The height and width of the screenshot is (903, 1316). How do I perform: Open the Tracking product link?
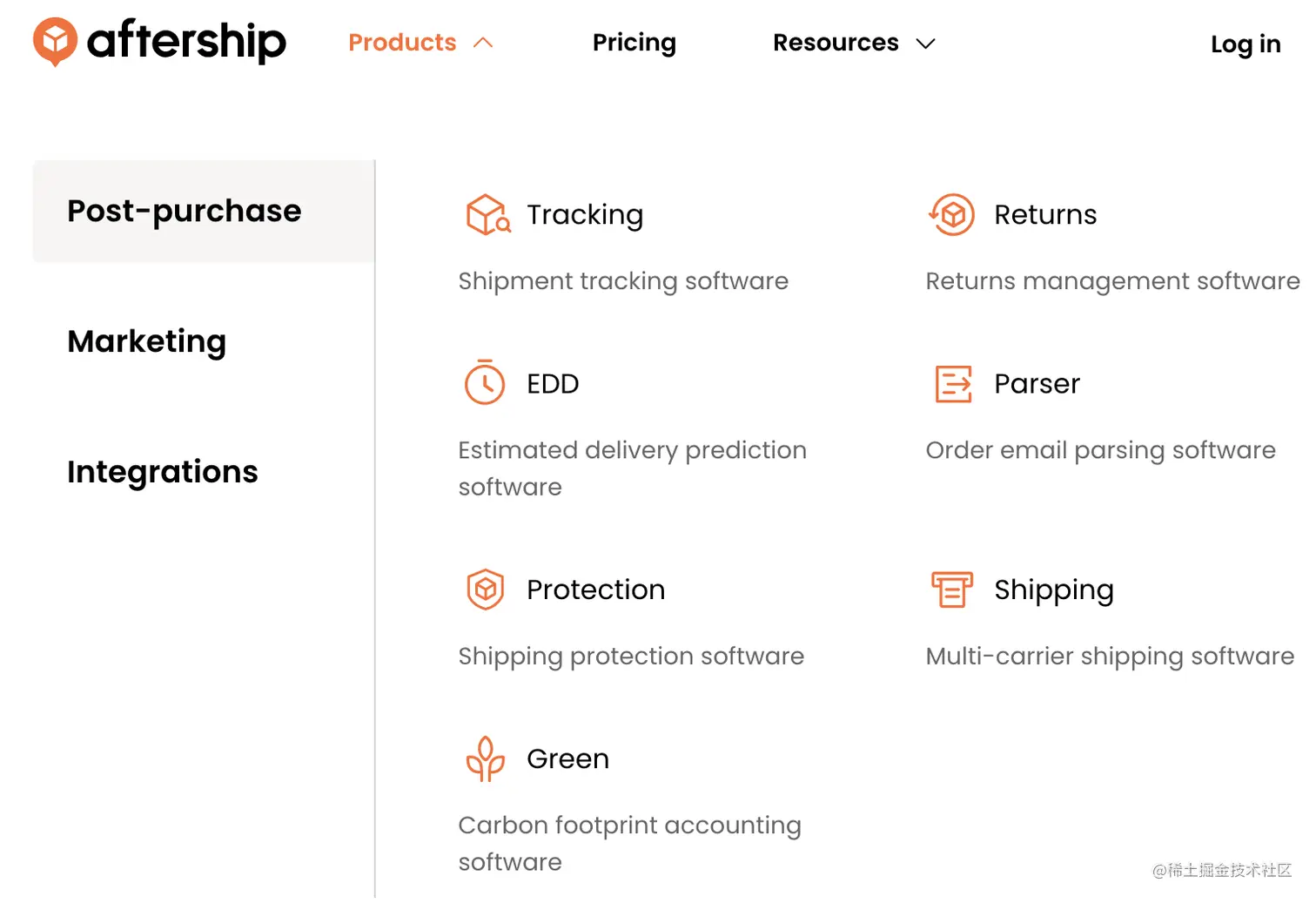point(585,215)
